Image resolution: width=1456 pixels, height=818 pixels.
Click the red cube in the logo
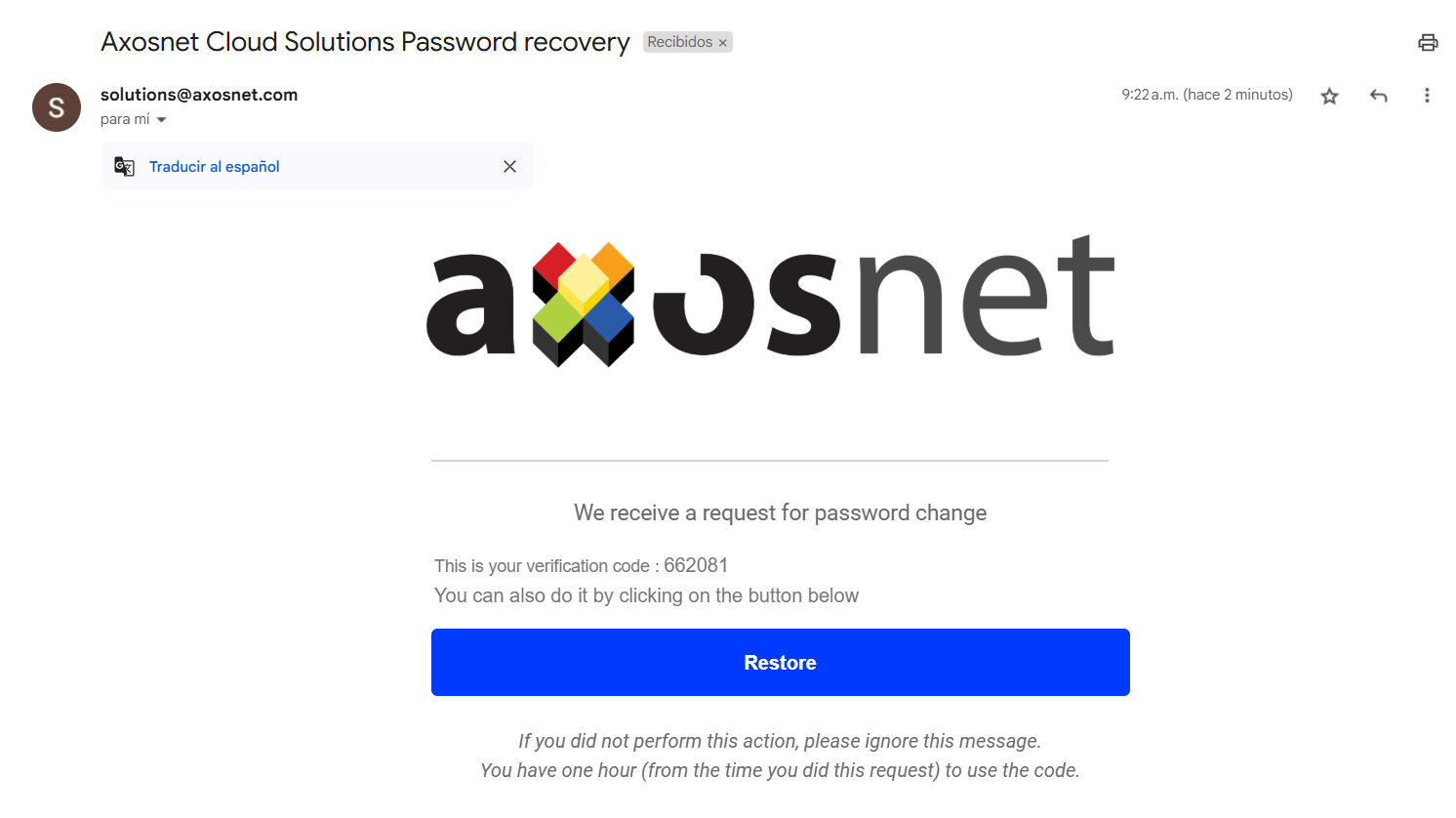[x=554, y=265]
